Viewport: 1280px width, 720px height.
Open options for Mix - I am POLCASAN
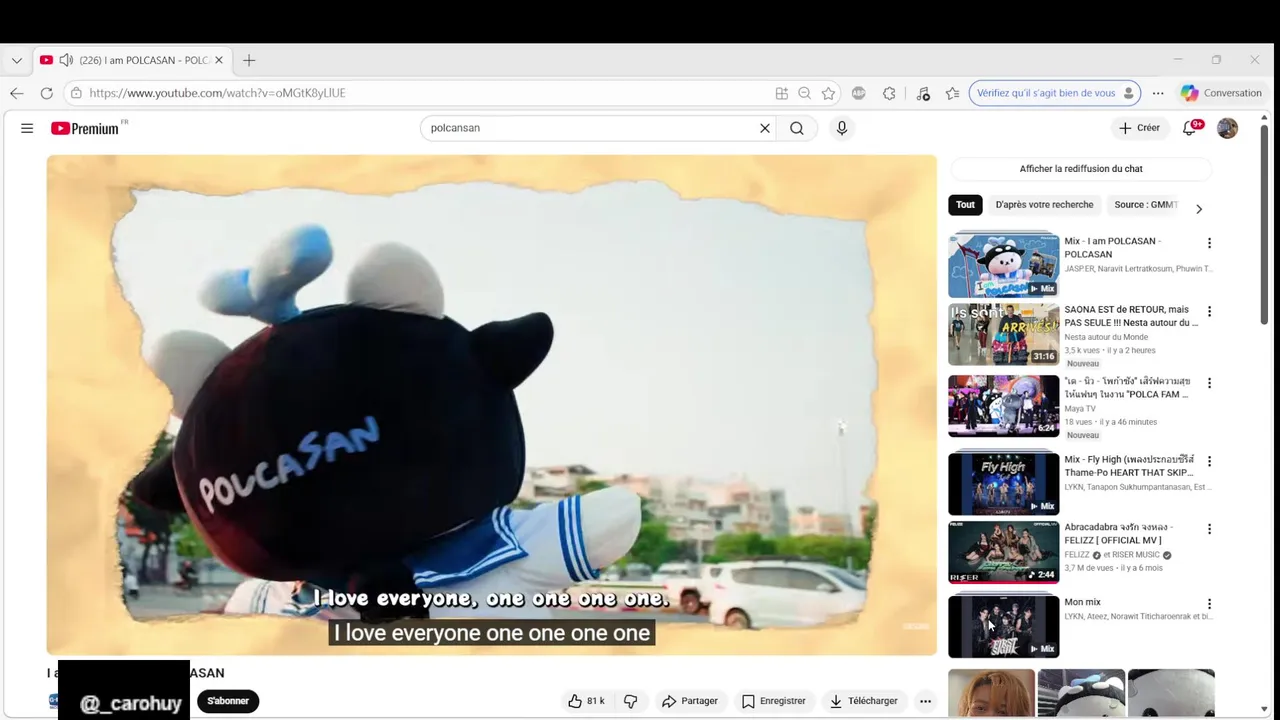pyautogui.click(x=1209, y=243)
